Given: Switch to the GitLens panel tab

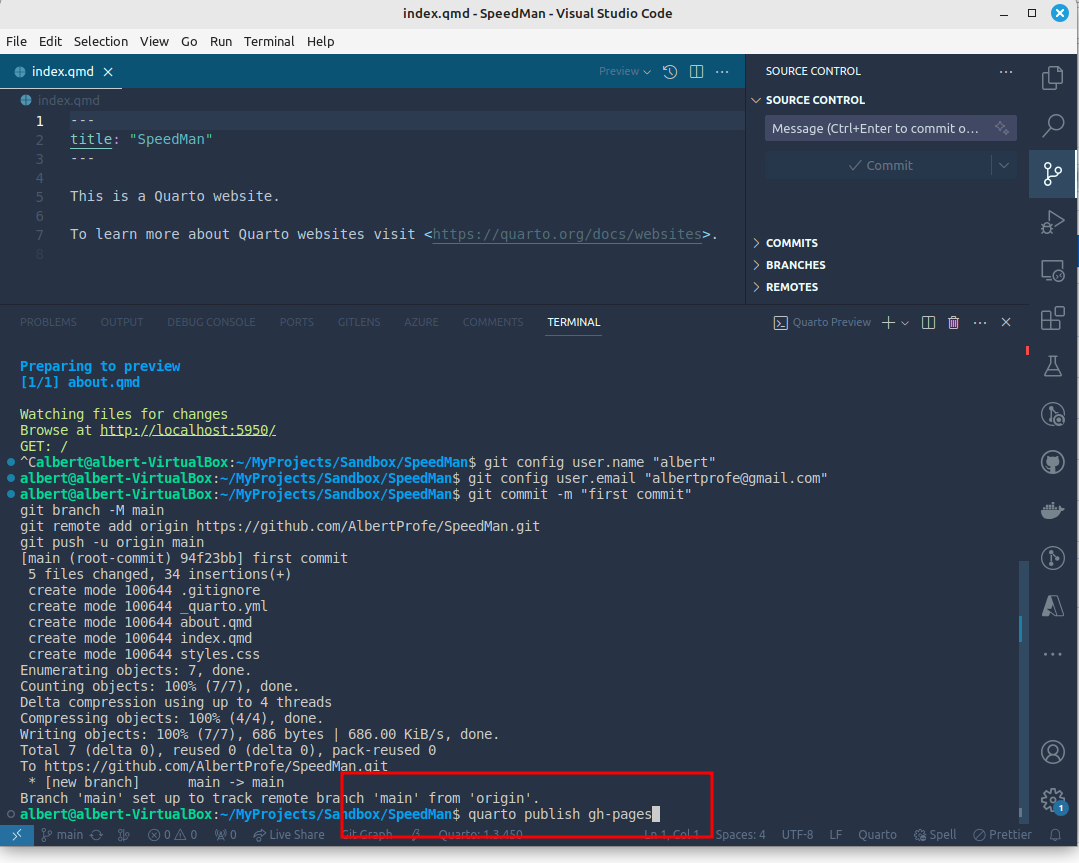Looking at the screenshot, I should click(x=359, y=322).
